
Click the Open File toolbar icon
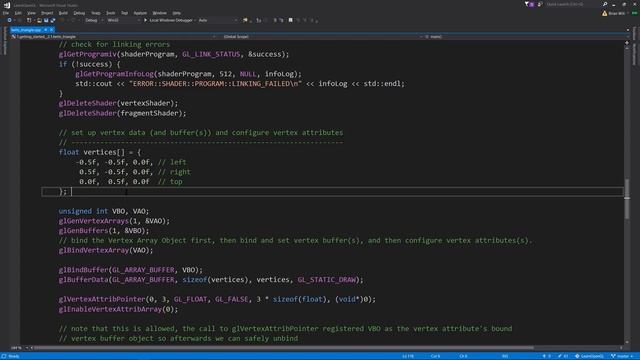point(39,20)
